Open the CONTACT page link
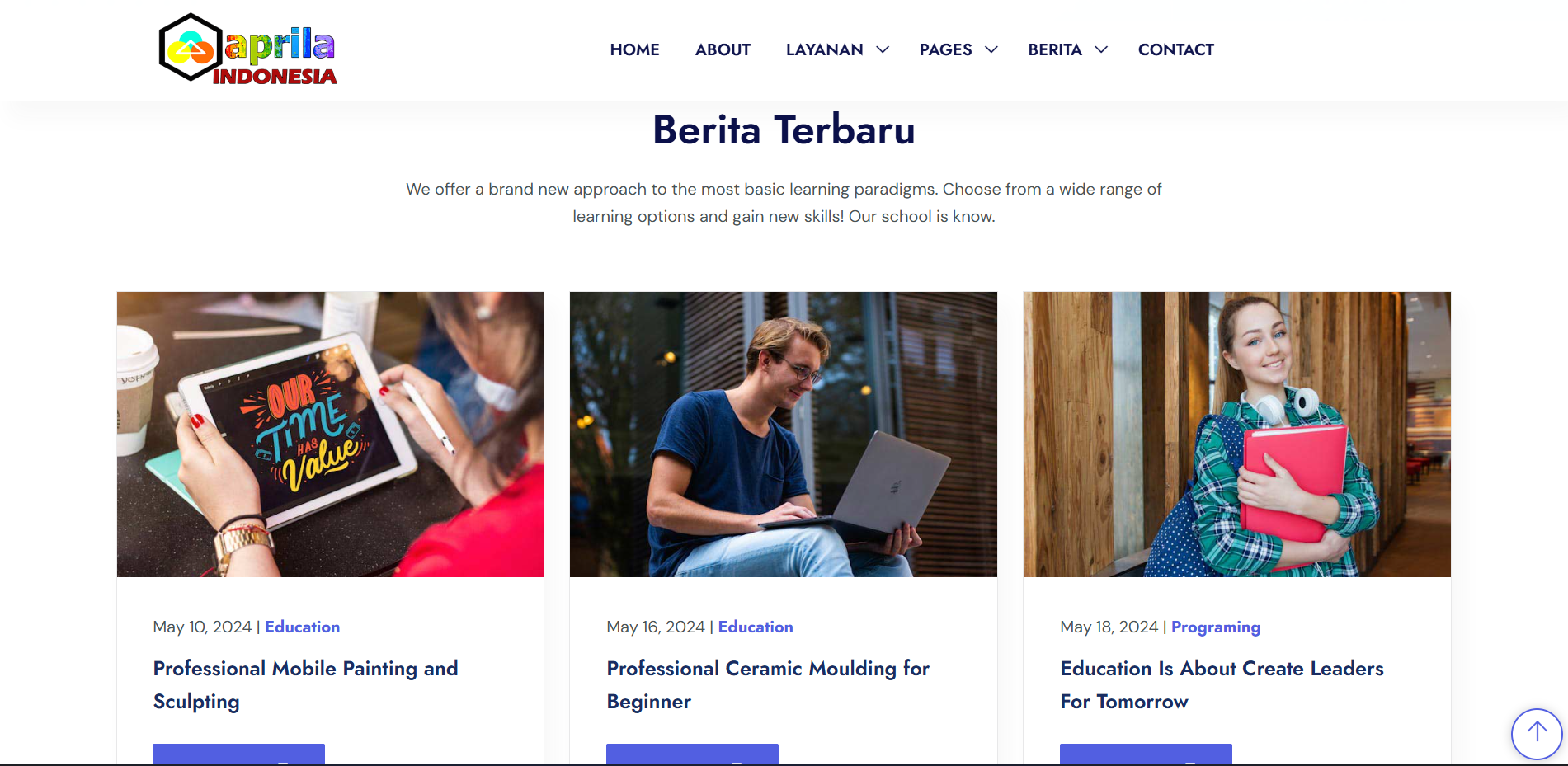 [1175, 49]
